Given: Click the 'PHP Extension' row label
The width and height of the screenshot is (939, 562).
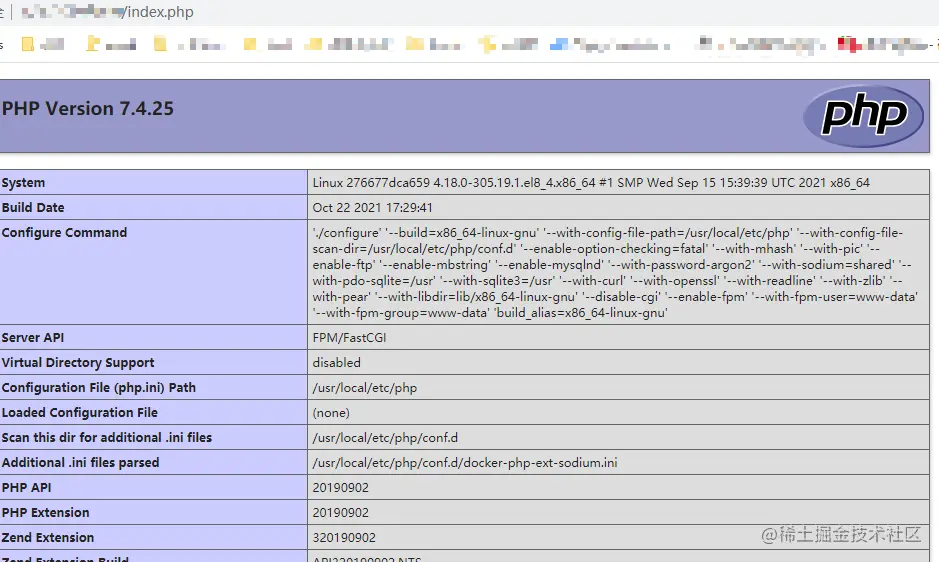Looking at the screenshot, I should tap(46, 512).
